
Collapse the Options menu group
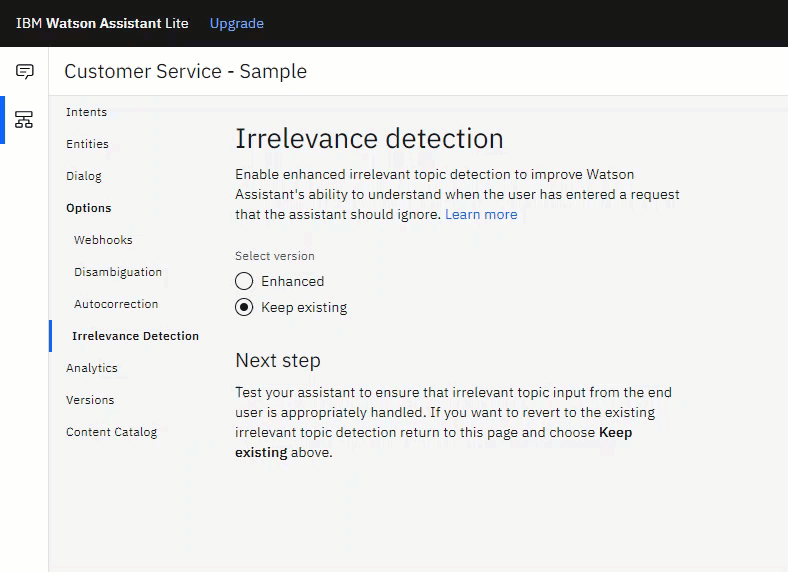(x=89, y=208)
